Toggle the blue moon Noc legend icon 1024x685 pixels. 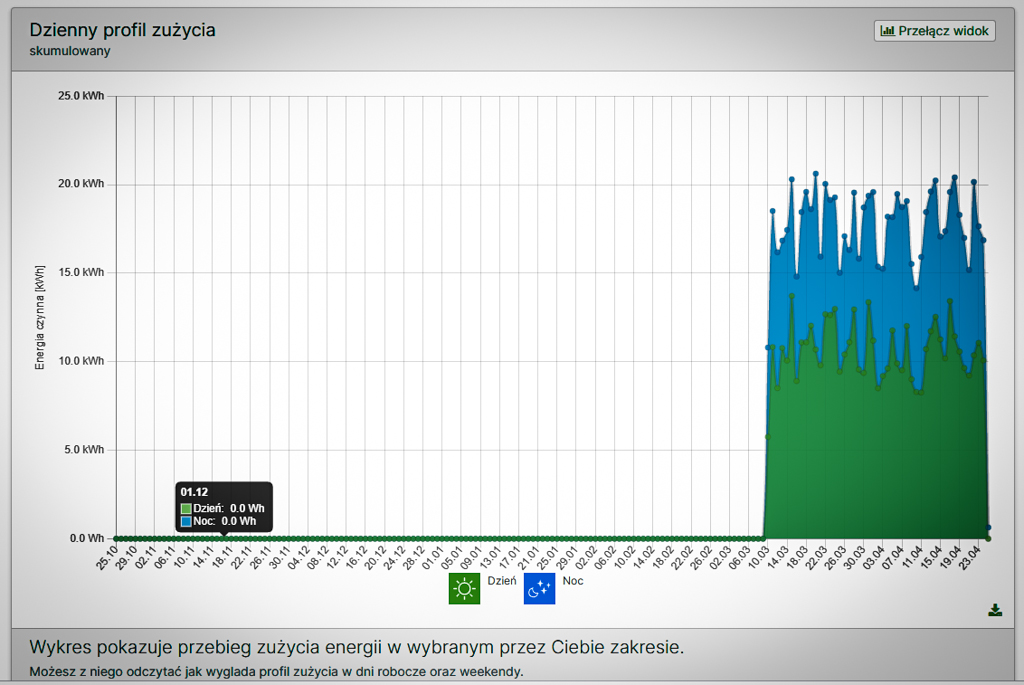(539, 588)
